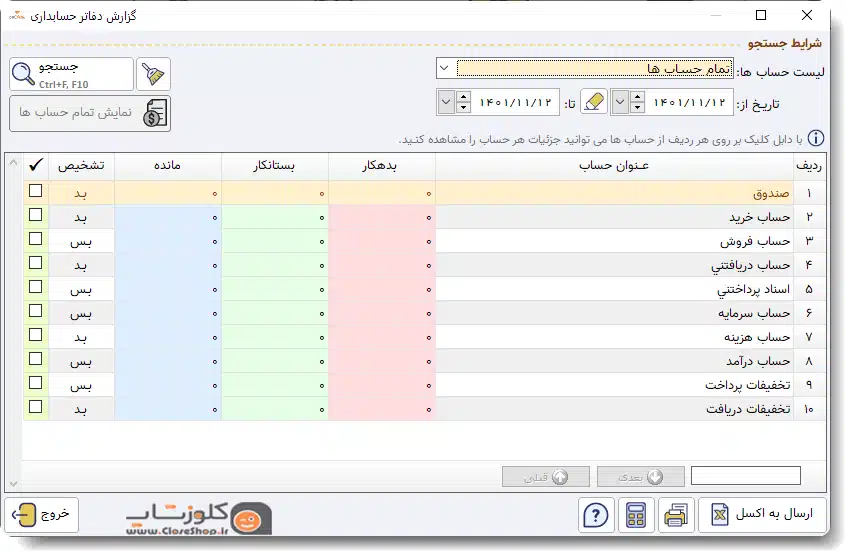The height and width of the screenshot is (552, 846).
Task: Click the تشخیص column header
Action: pos(81,166)
